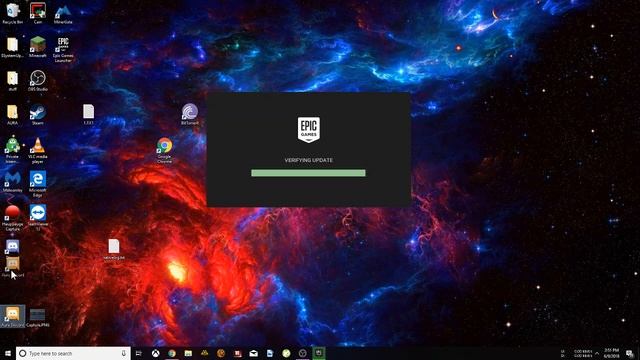The height and width of the screenshot is (360, 640).
Task: Launch the Cain desktop shortcut
Action: pos(38,13)
